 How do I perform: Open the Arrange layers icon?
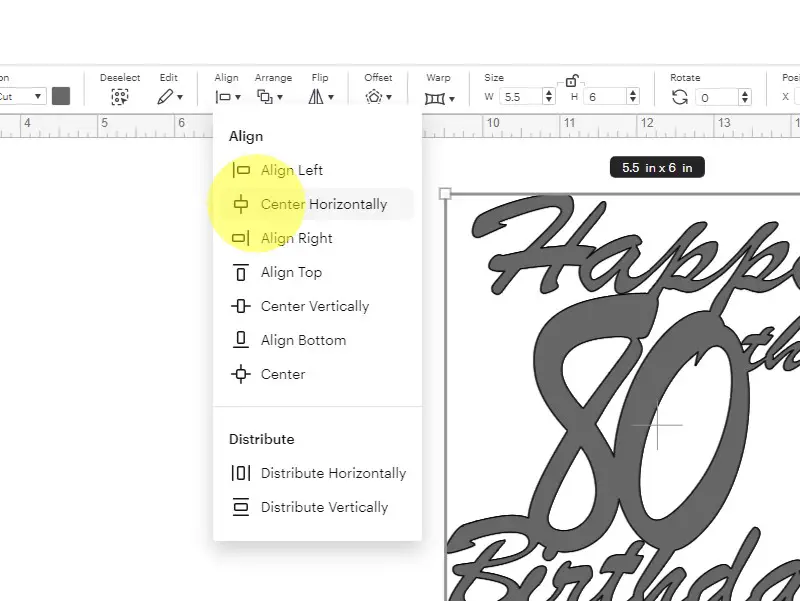coord(264,96)
